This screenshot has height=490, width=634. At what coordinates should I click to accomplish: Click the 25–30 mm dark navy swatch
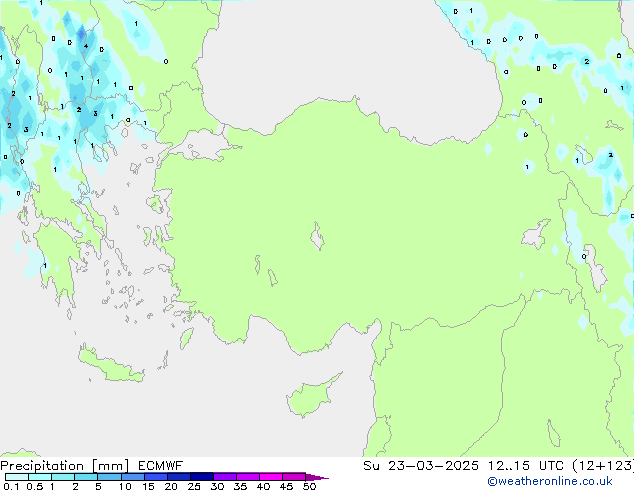[x=202, y=477]
